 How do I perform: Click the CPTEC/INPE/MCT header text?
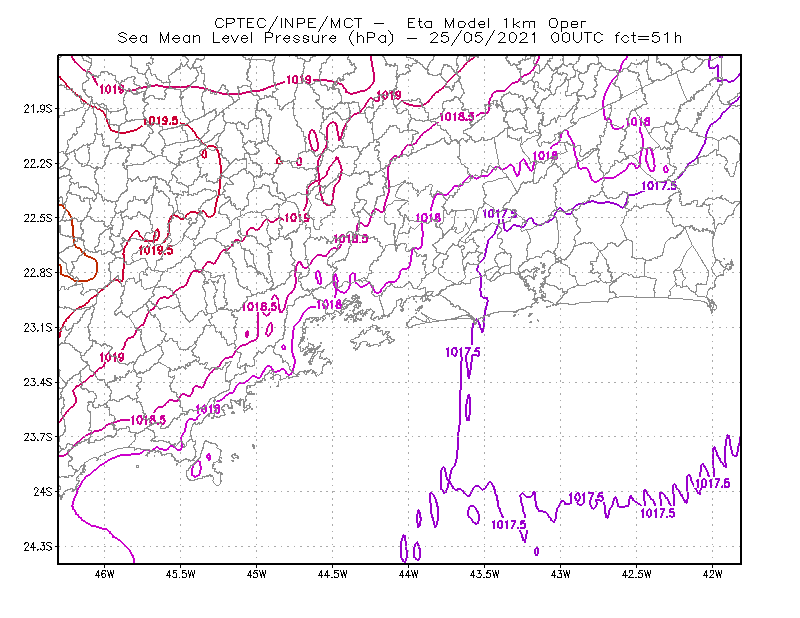pyautogui.click(x=288, y=23)
